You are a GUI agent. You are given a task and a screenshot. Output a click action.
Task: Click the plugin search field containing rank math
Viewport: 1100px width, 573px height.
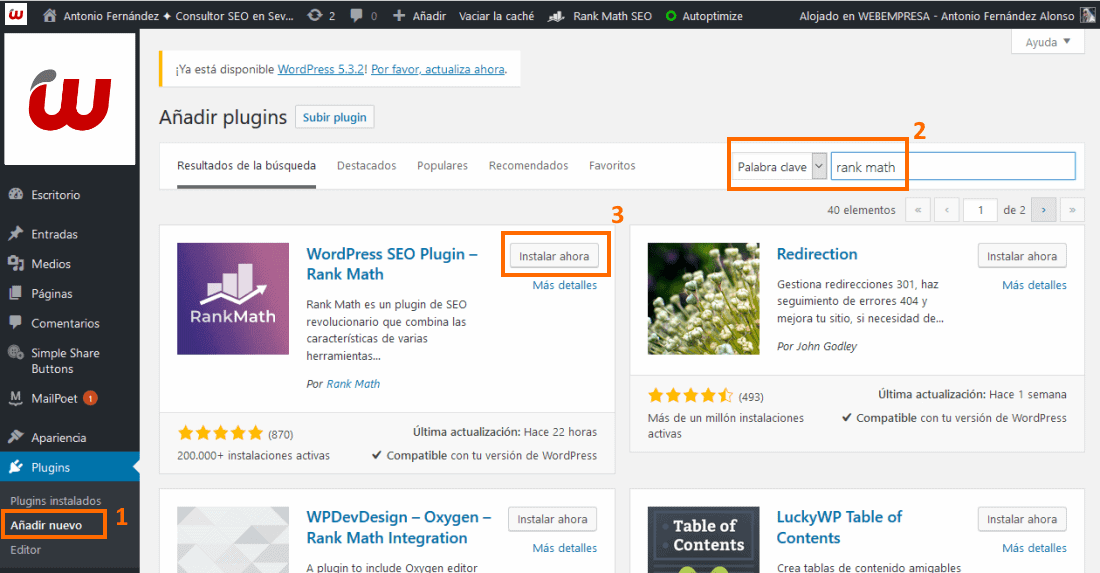point(953,167)
